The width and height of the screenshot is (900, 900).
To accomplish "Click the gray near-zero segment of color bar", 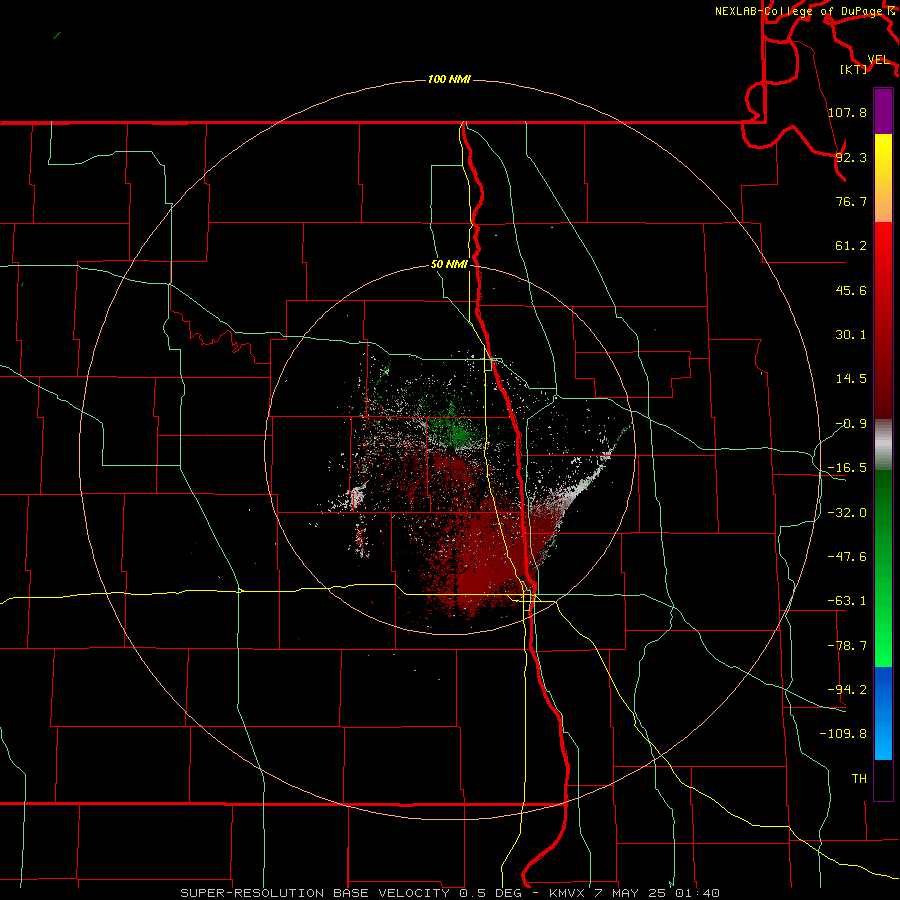I will click(x=883, y=445).
